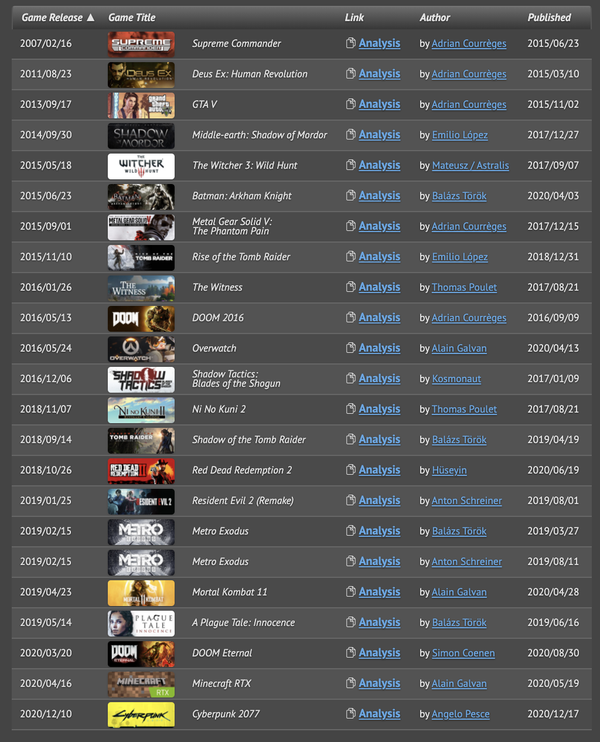Viewport: 600px width, 742px height.
Task: Open author Adrian Courrèges in Supreme Commander row
Action: [469, 44]
